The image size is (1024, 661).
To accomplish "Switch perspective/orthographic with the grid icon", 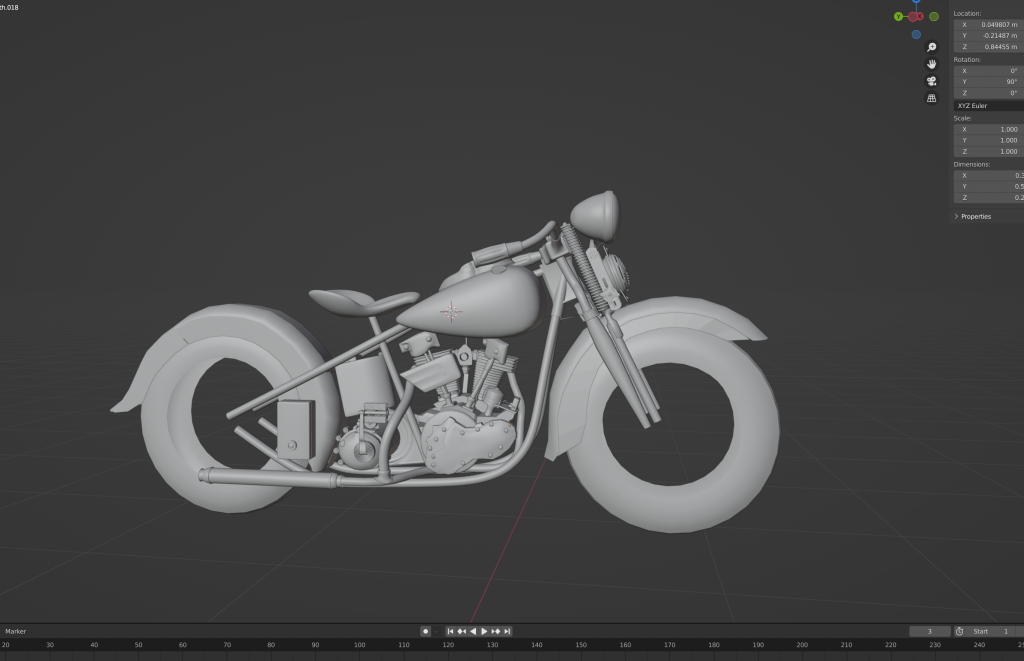I will [x=932, y=98].
